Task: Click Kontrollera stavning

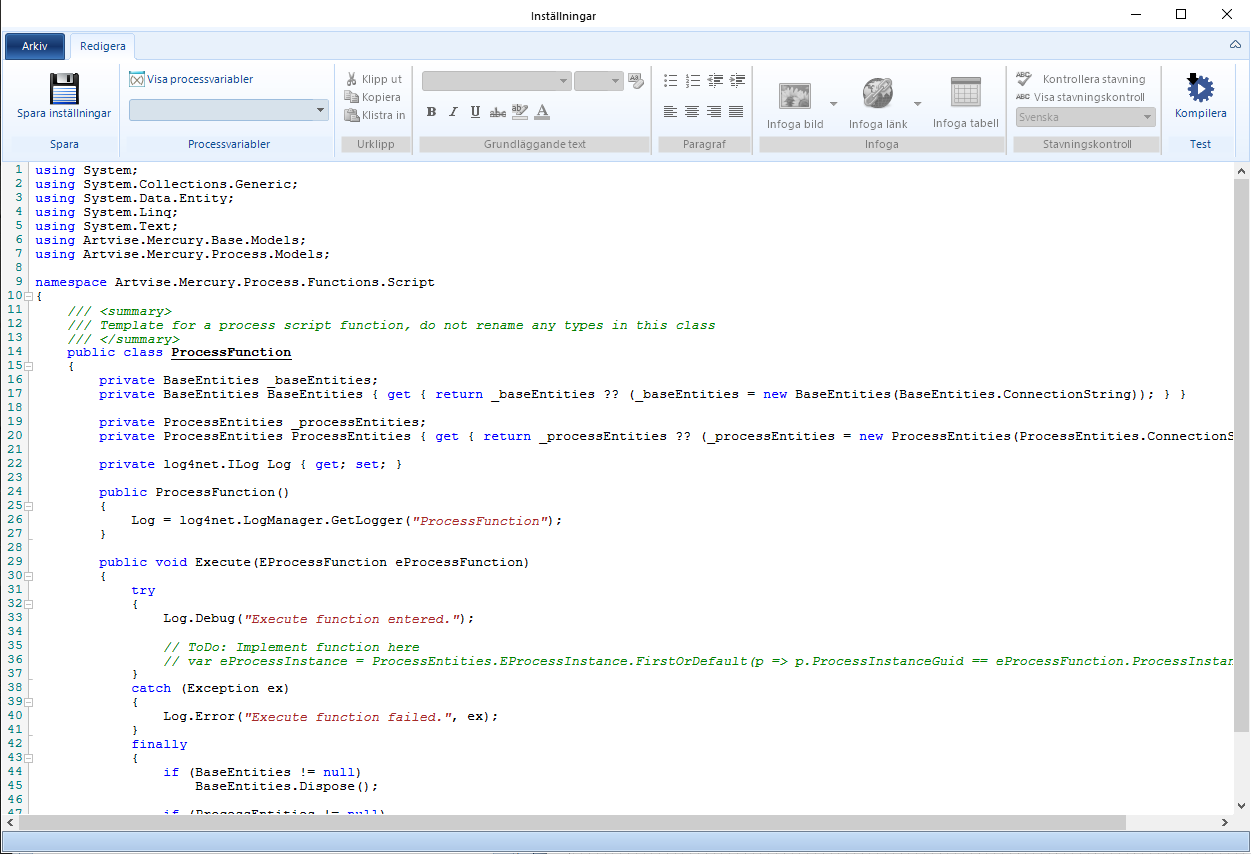Action: tap(1081, 79)
